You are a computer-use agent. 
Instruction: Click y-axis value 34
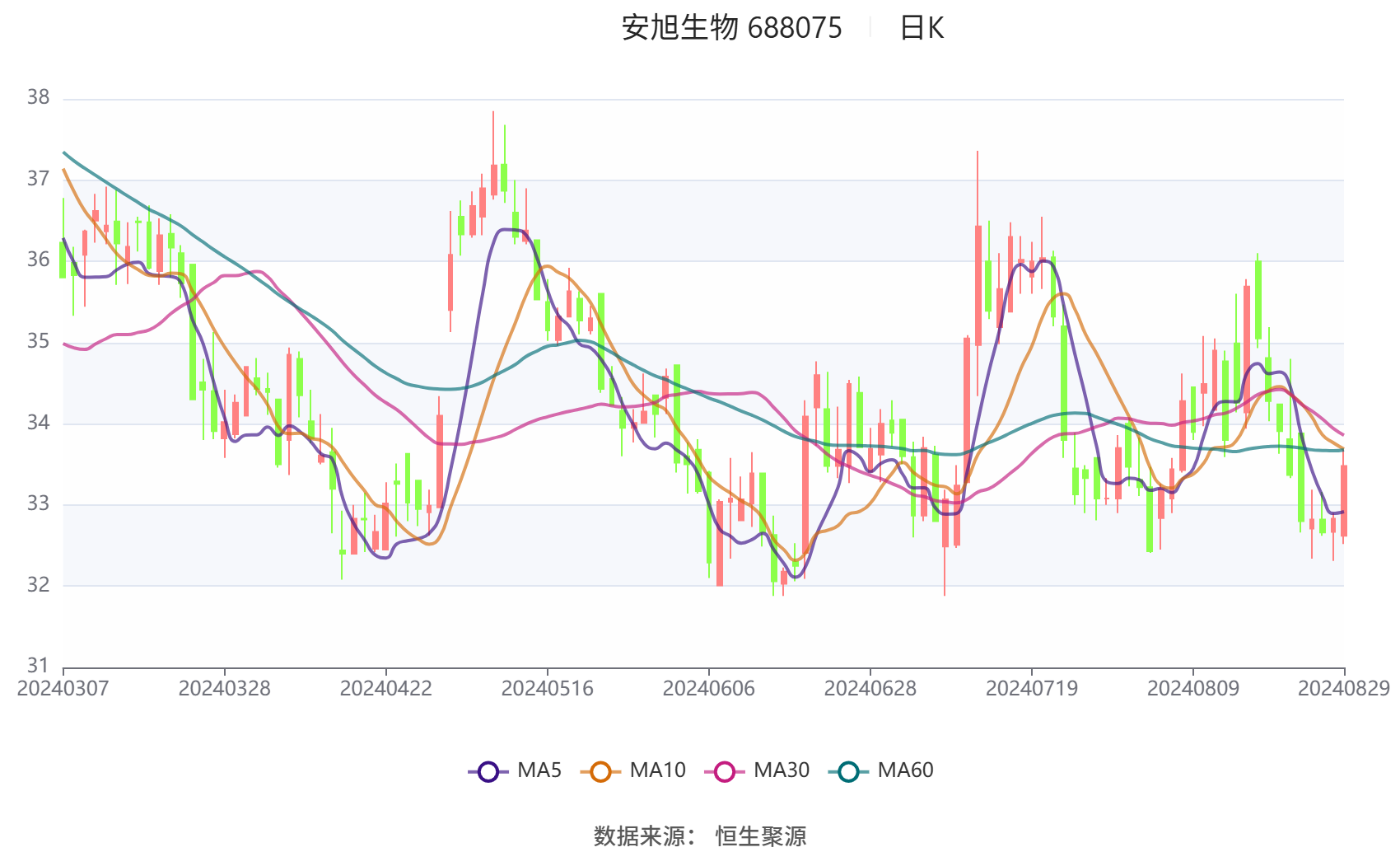coord(39,423)
